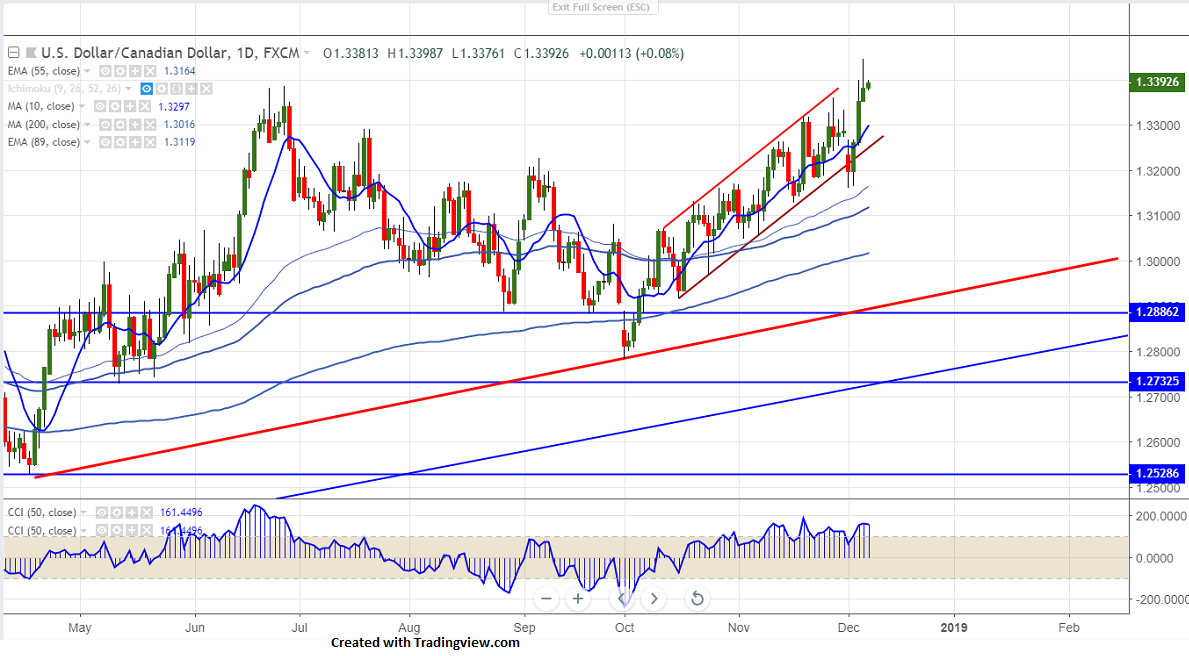1189x656 pixels.
Task: Open settings gear for EMA 55 indicator
Action: click(120, 71)
